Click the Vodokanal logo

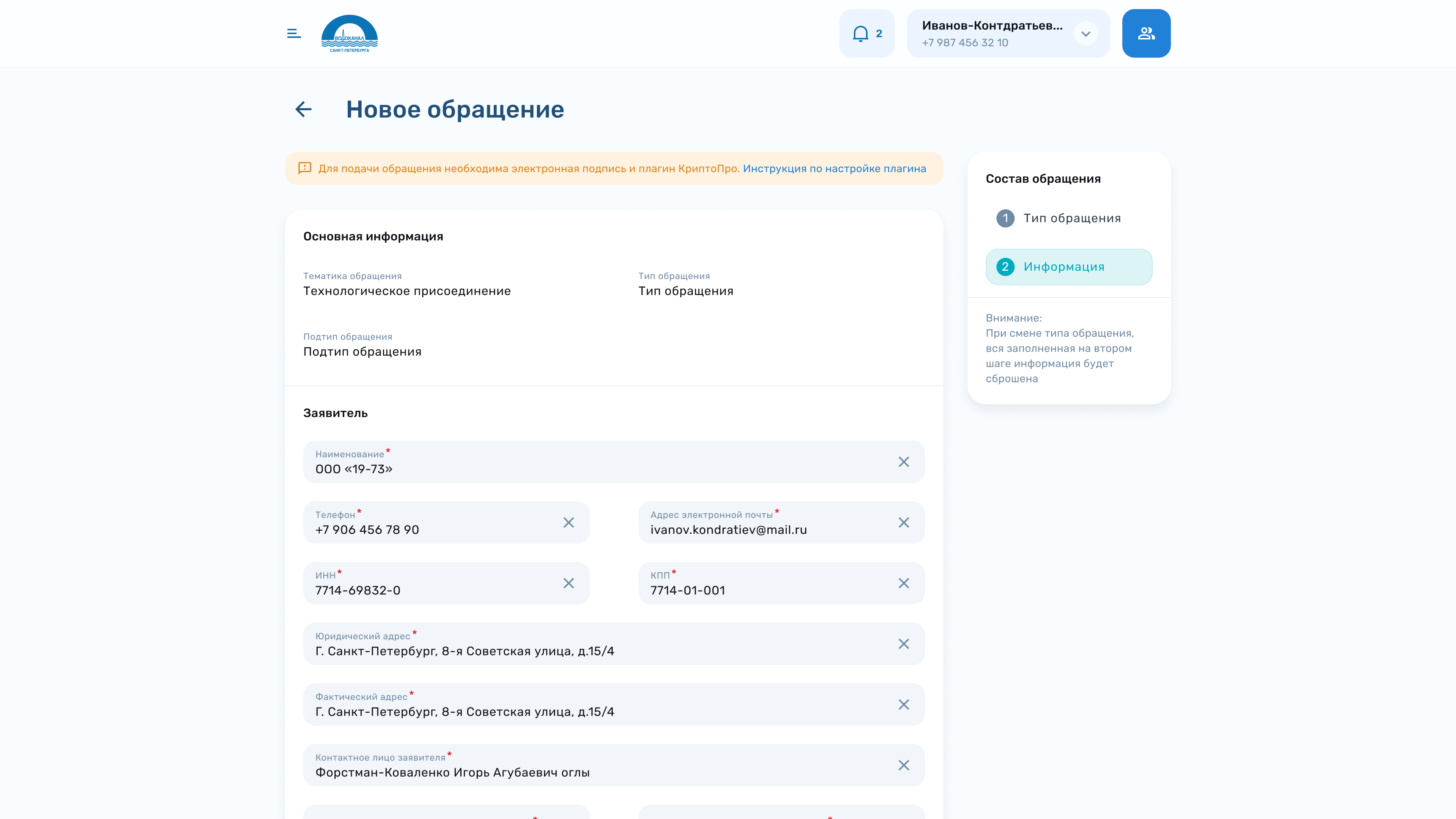tap(349, 34)
